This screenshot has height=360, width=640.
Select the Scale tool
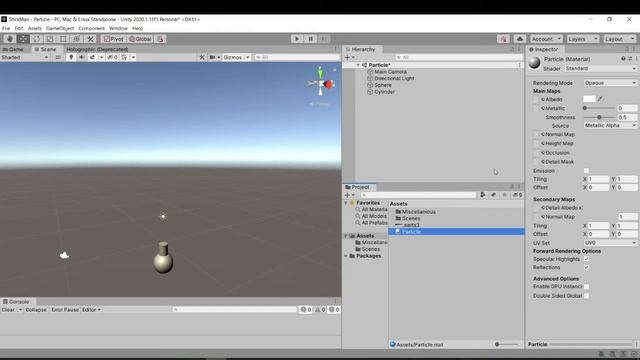(x=50, y=39)
